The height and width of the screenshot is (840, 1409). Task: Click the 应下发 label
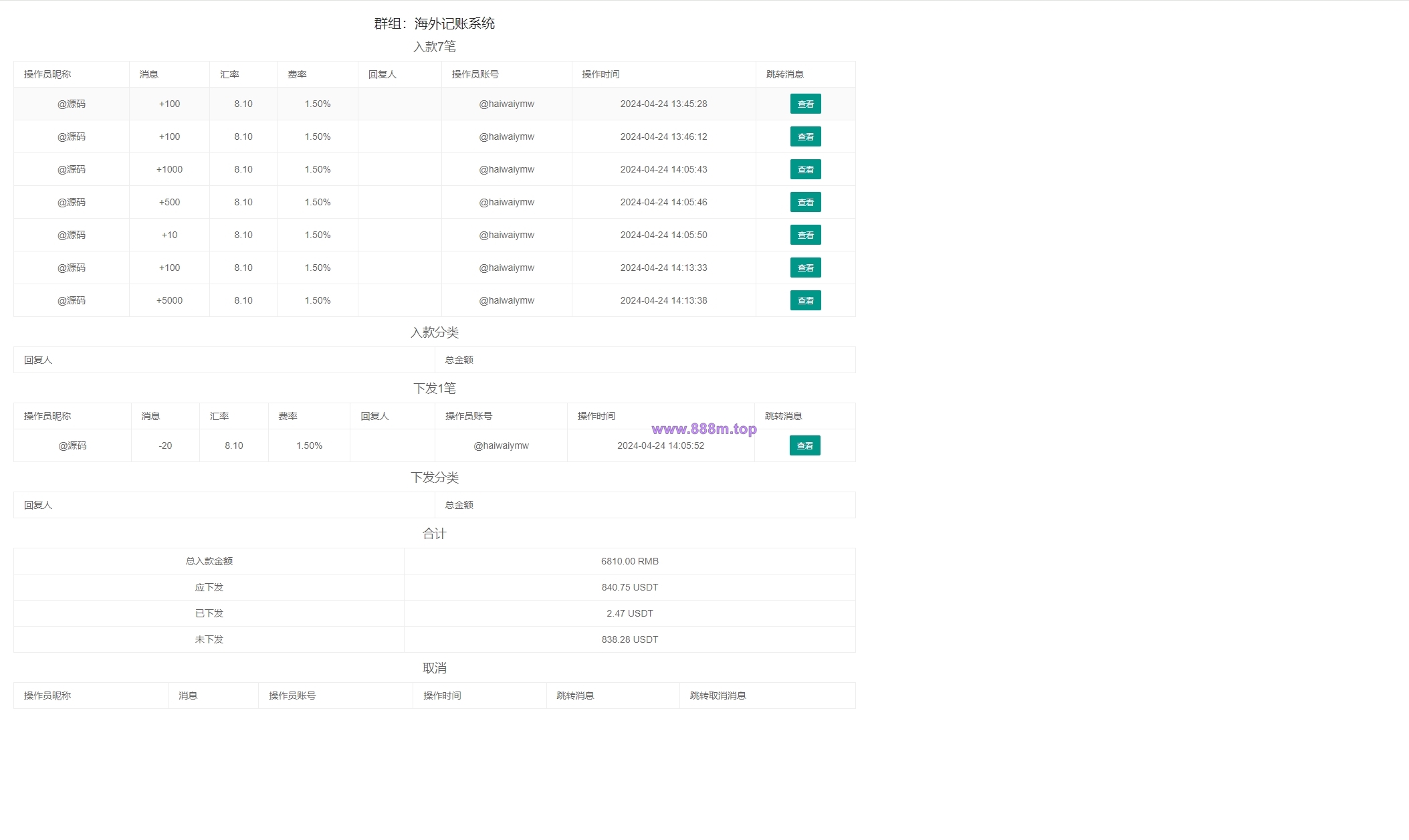(209, 587)
